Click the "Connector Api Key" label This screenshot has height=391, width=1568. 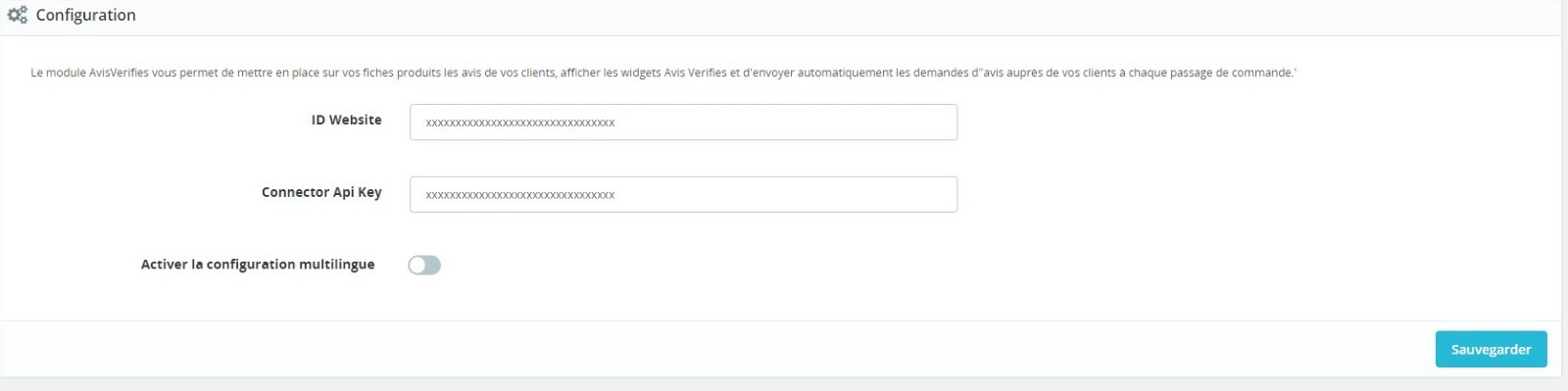point(321,192)
